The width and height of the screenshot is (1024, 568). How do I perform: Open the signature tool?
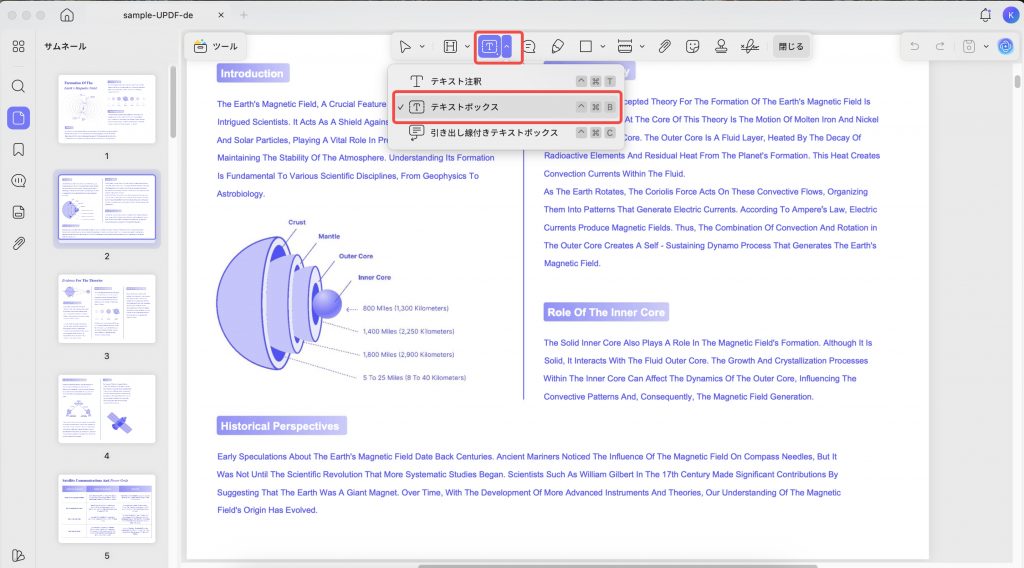coord(750,46)
